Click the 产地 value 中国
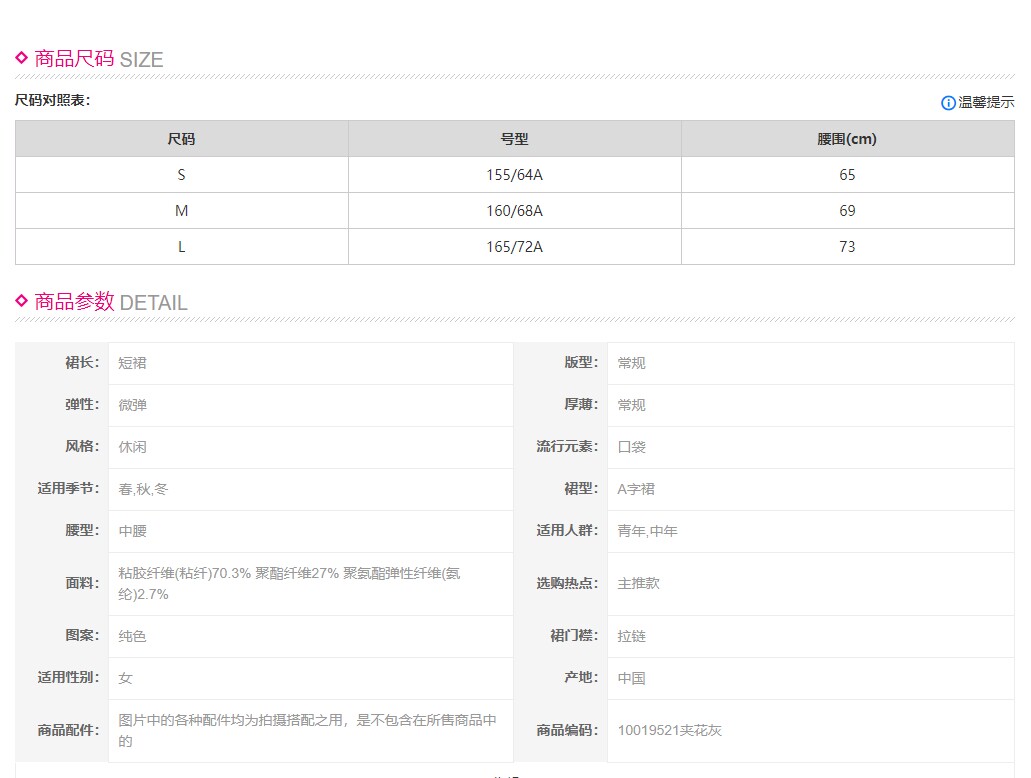 [x=631, y=678]
